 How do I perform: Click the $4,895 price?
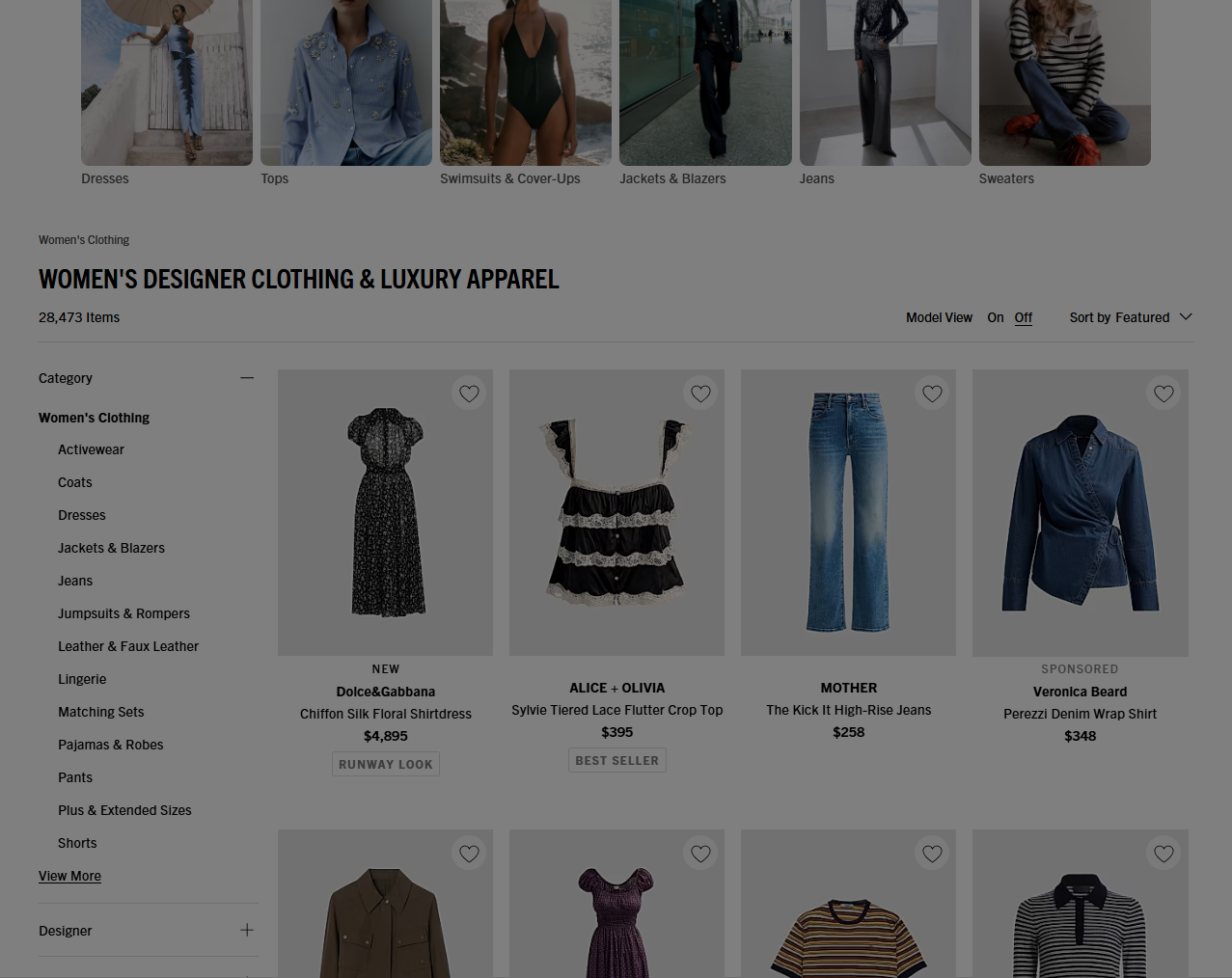386,736
